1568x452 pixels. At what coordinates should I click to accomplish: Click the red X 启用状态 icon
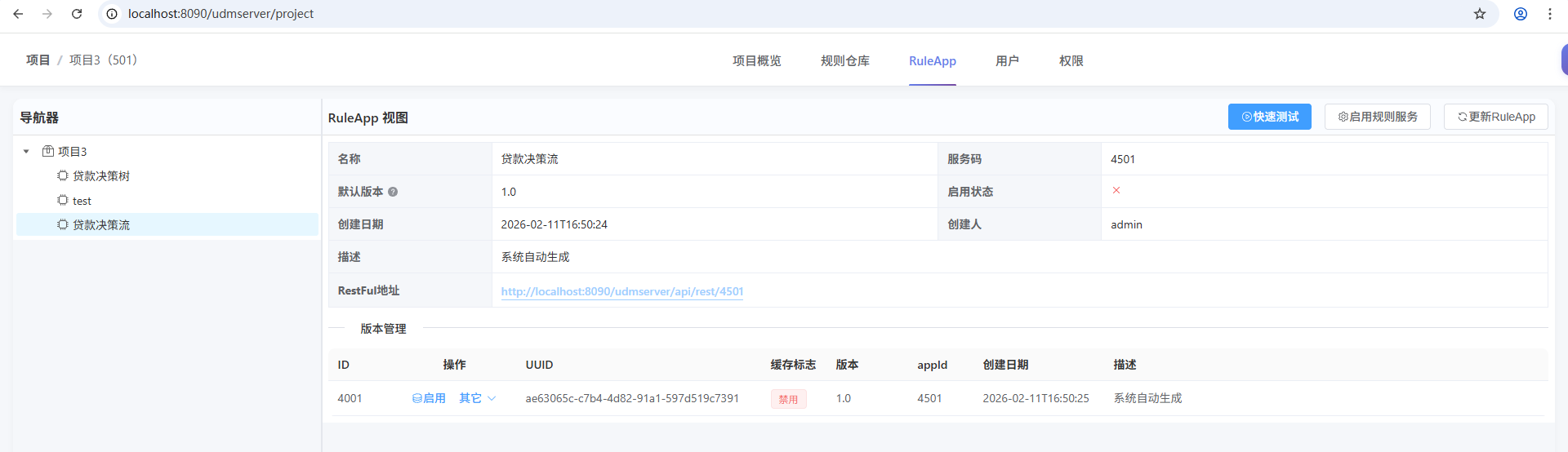click(1116, 191)
